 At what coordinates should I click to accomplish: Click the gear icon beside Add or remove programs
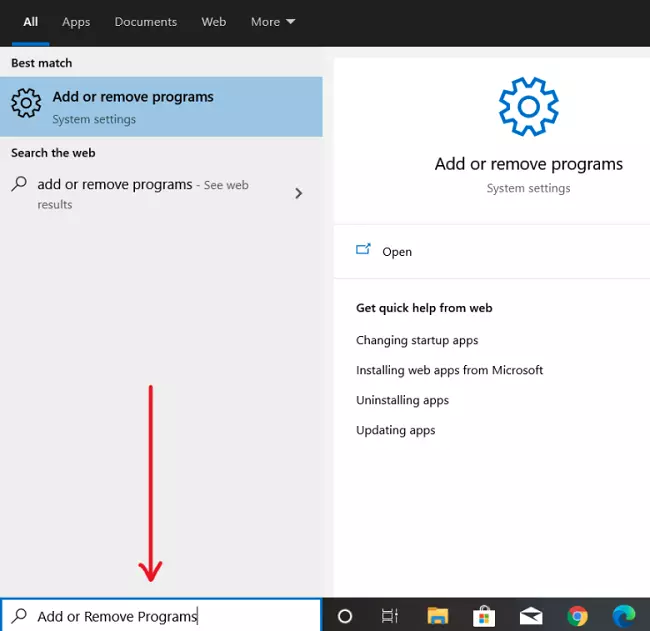(26, 103)
